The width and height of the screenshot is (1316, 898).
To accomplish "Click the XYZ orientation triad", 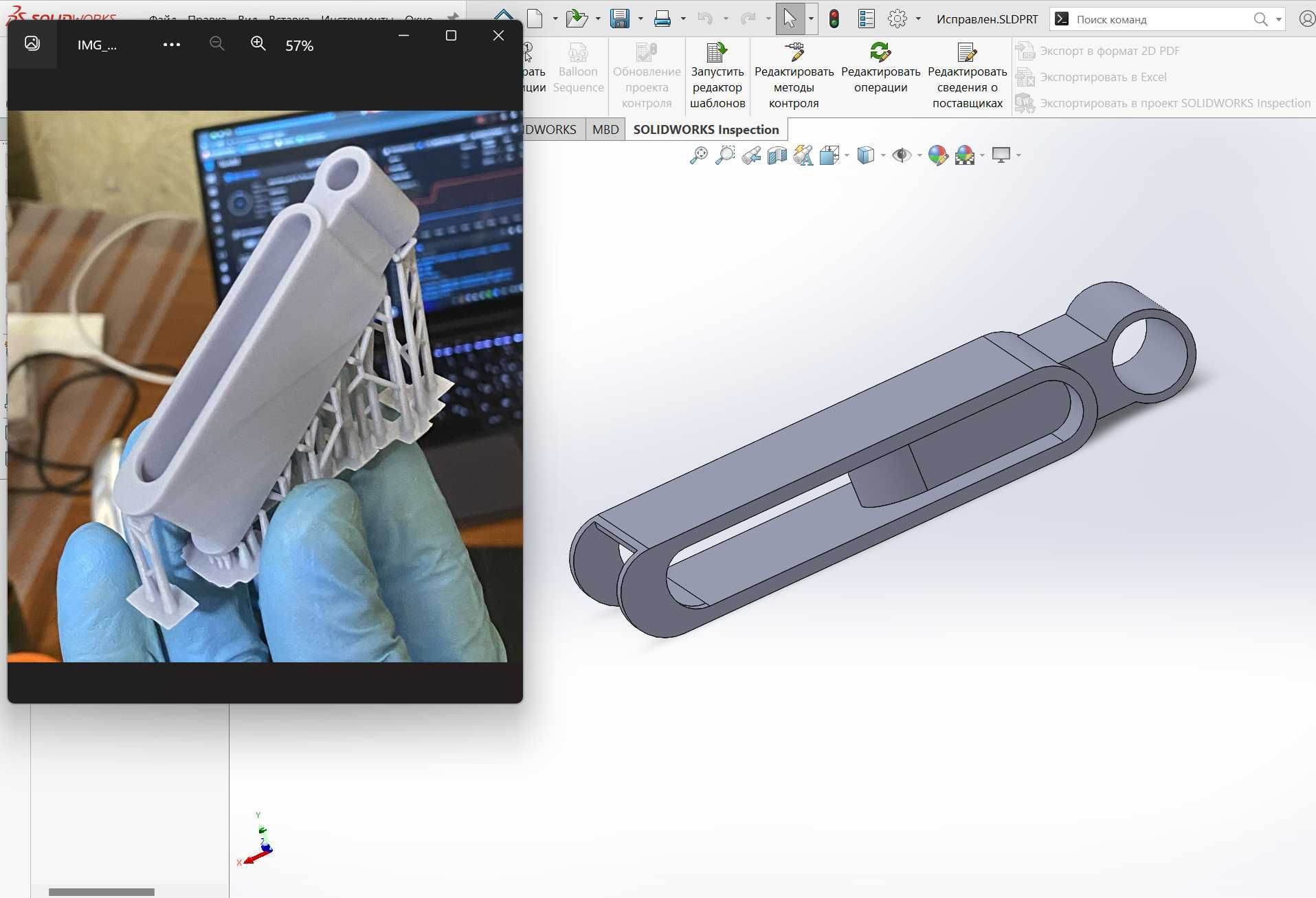I will click(256, 840).
